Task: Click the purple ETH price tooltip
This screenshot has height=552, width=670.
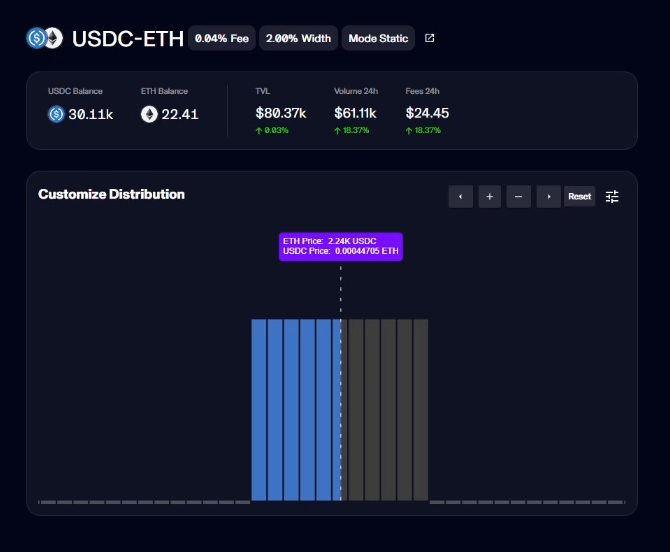Action: pos(341,246)
